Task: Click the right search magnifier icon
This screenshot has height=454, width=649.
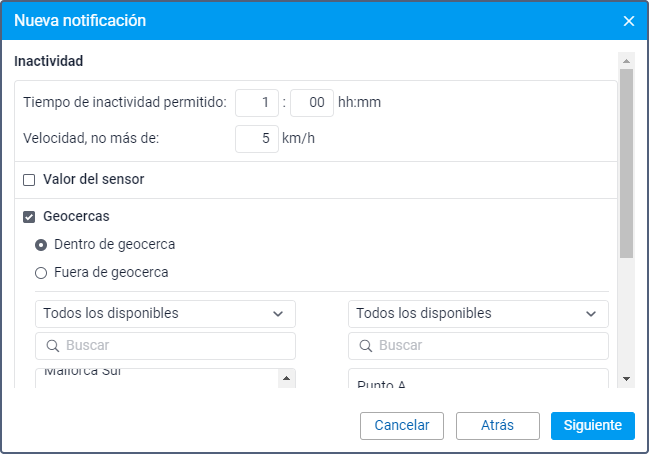Action: [364, 346]
